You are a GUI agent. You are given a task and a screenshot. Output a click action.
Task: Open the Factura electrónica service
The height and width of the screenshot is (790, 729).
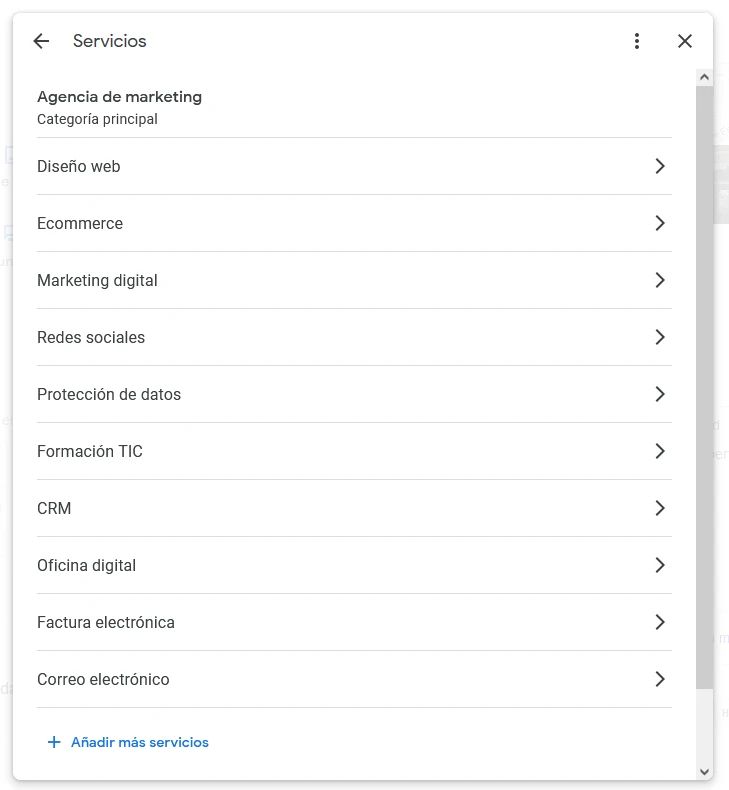[106, 622]
